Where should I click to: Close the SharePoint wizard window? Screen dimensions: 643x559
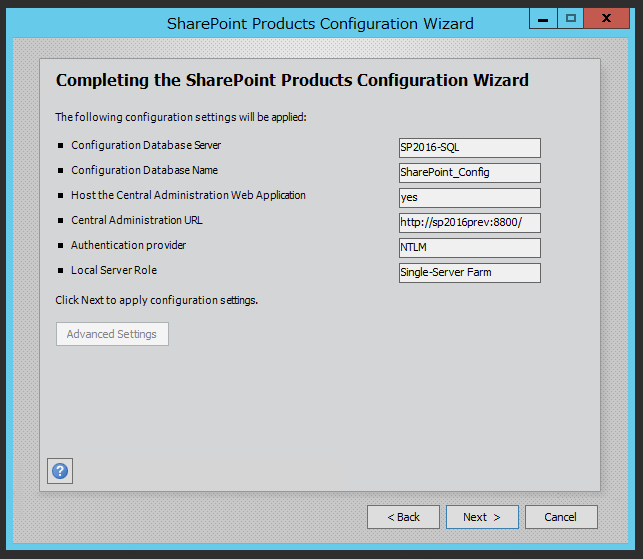pyautogui.click(x=607, y=18)
